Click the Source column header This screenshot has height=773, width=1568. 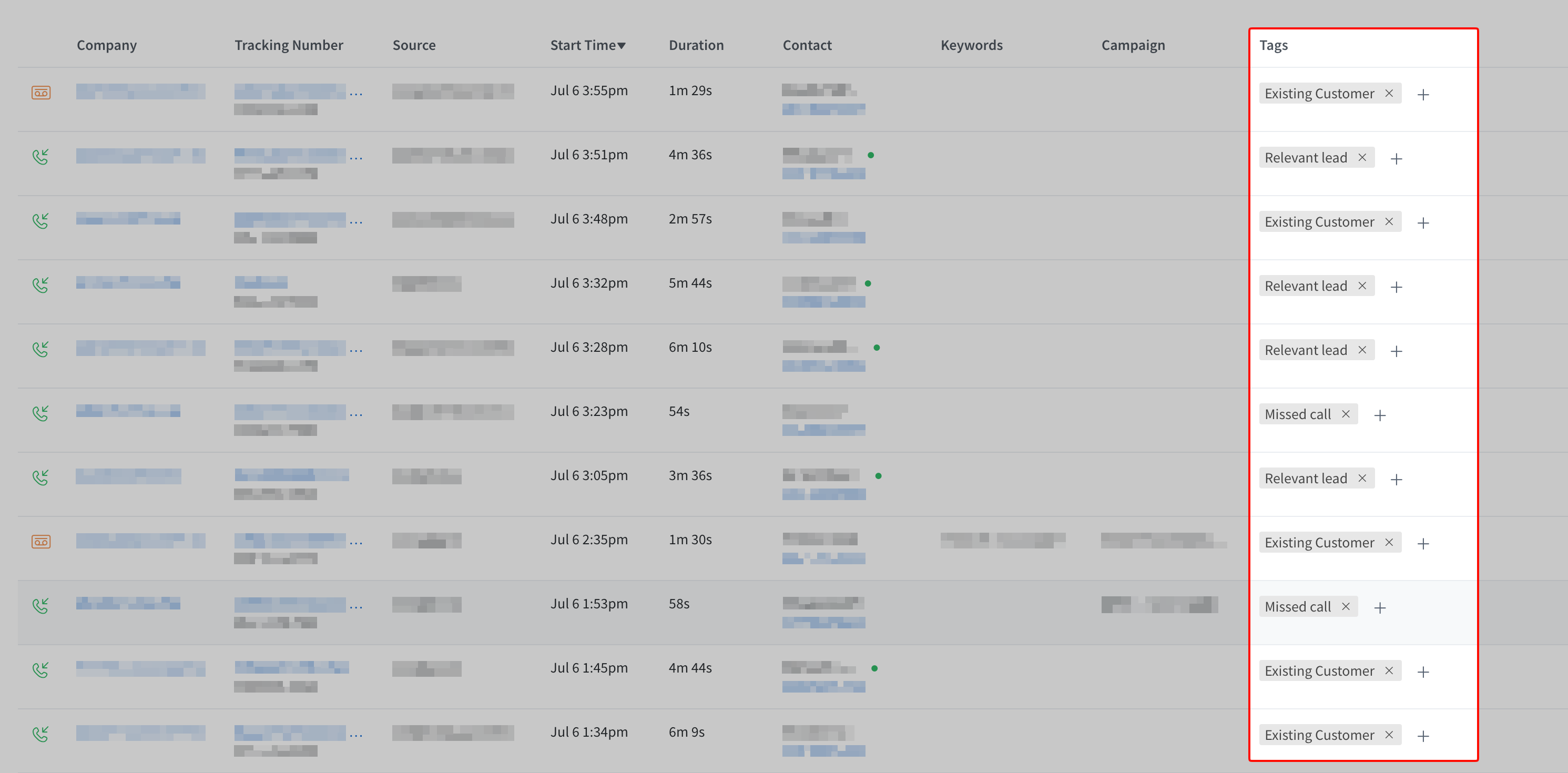coord(414,45)
